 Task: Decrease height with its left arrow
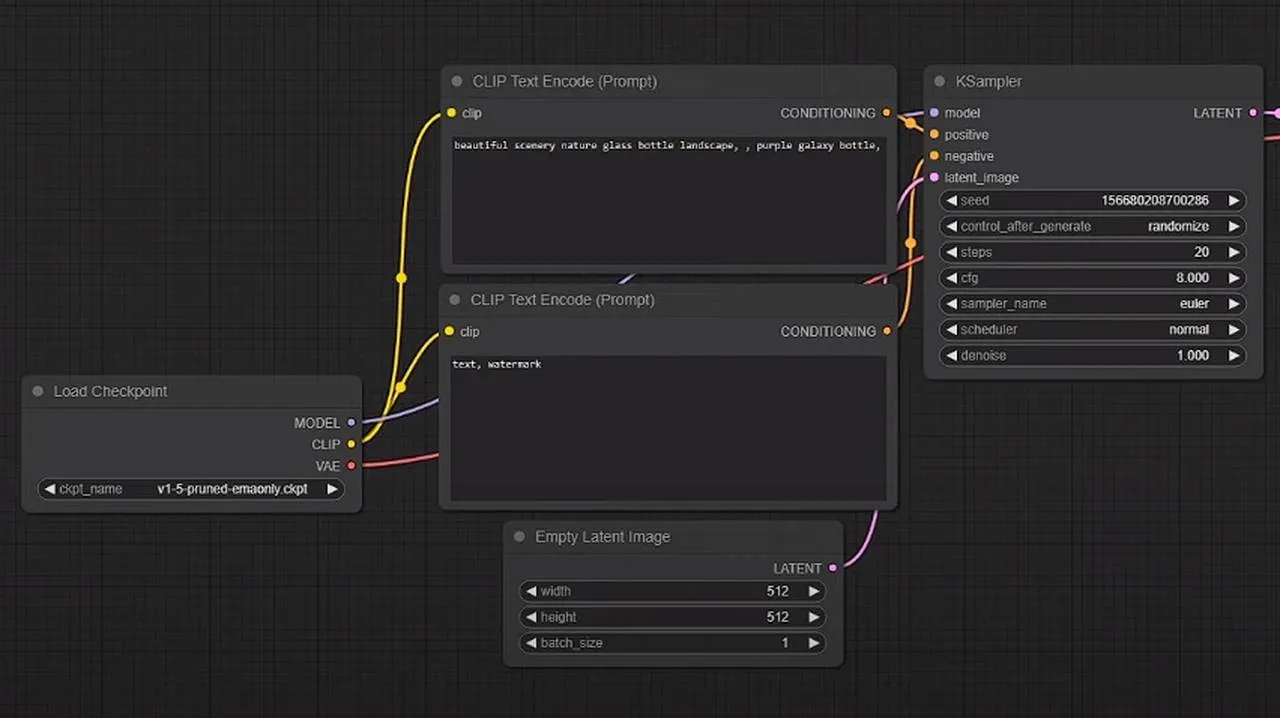coord(531,617)
